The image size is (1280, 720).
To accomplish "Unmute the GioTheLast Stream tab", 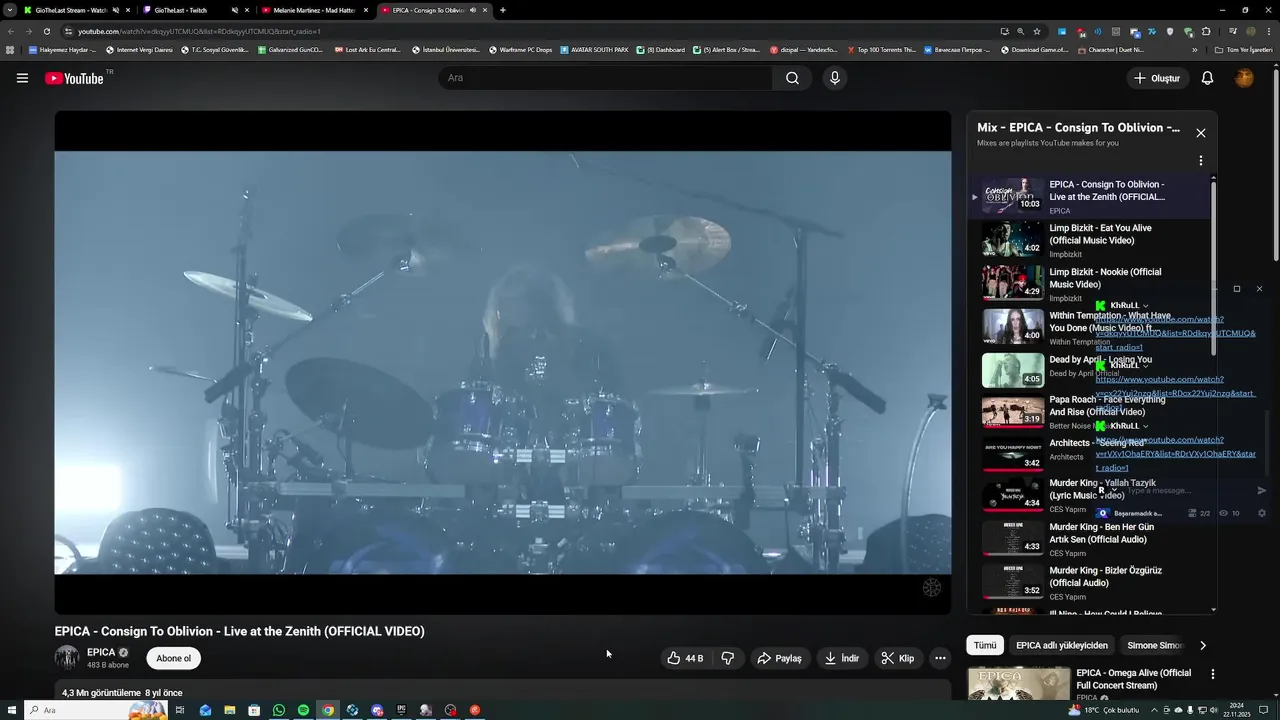I will tap(115, 10).
